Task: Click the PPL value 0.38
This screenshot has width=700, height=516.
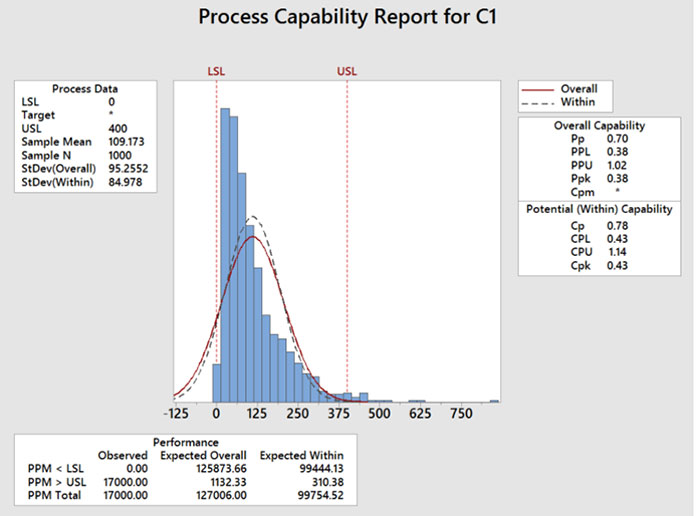Action: coord(617,152)
